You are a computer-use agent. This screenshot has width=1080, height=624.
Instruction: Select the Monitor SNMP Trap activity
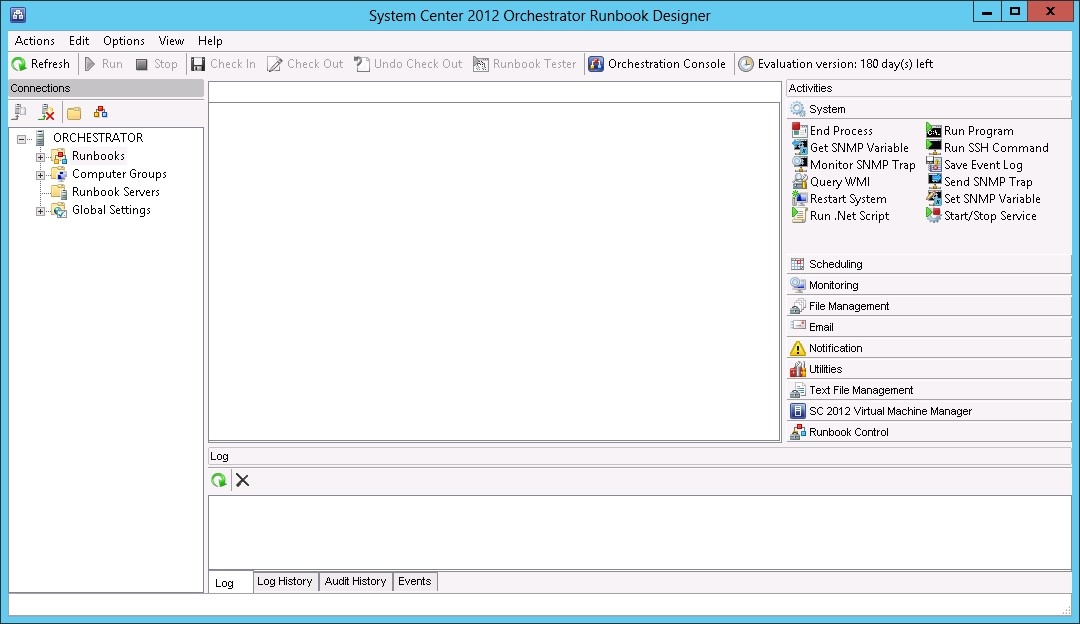pos(853,165)
